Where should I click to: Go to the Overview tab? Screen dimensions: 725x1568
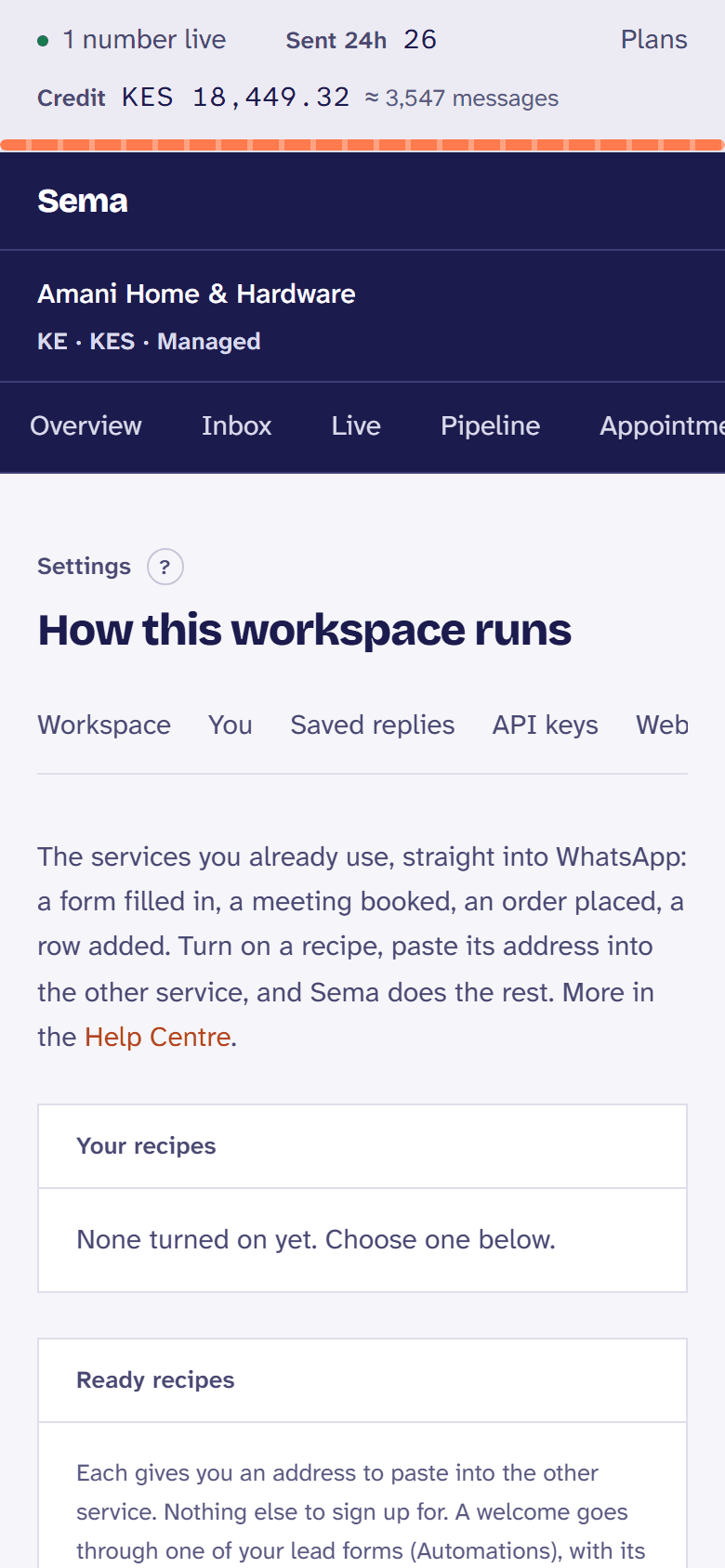pos(86,425)
